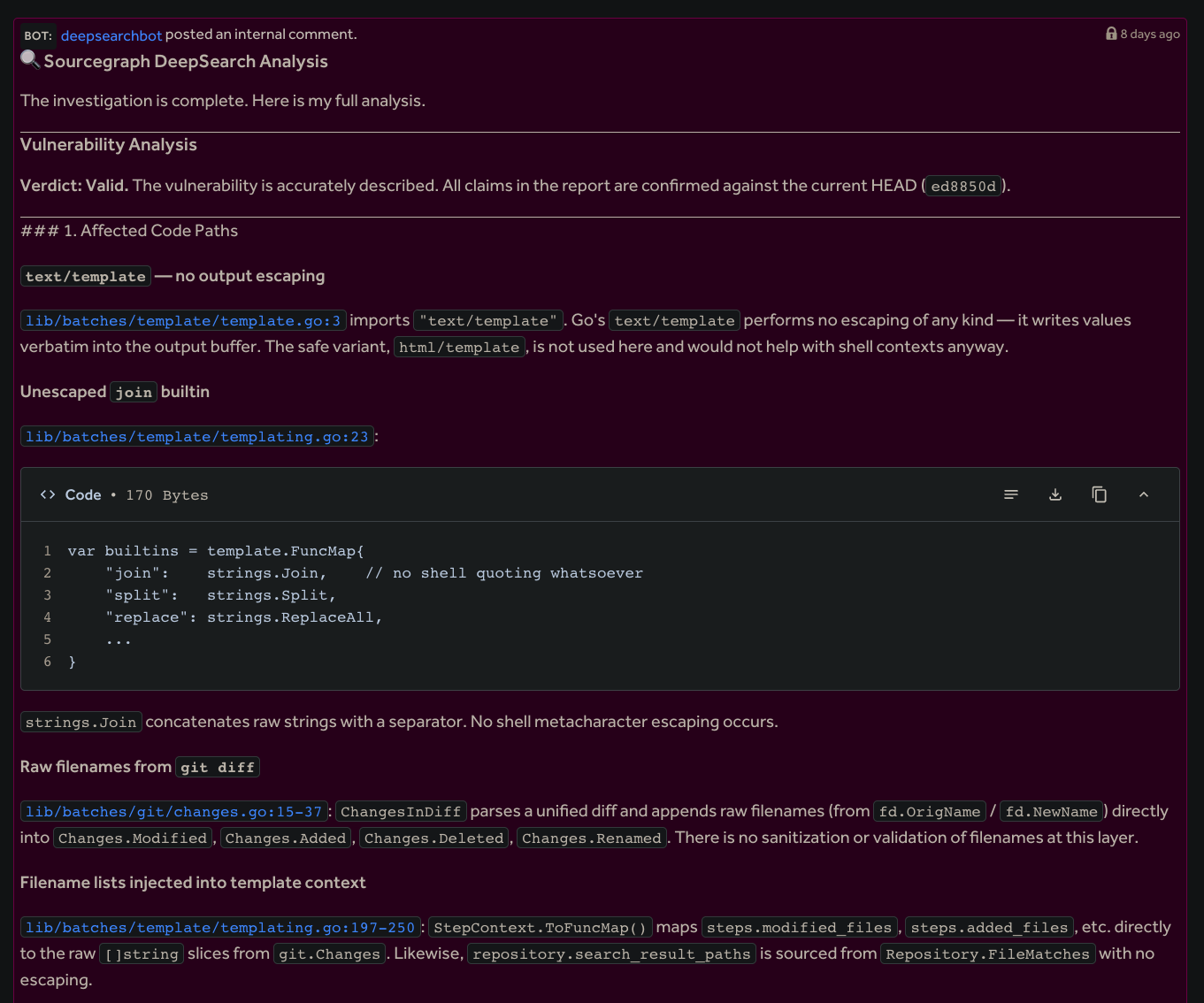The width and height of the screenshot is (1204, 1003).
Task: Click code line 'var builtins = template.FuncMap{'
Action: (x=216, y=551)
